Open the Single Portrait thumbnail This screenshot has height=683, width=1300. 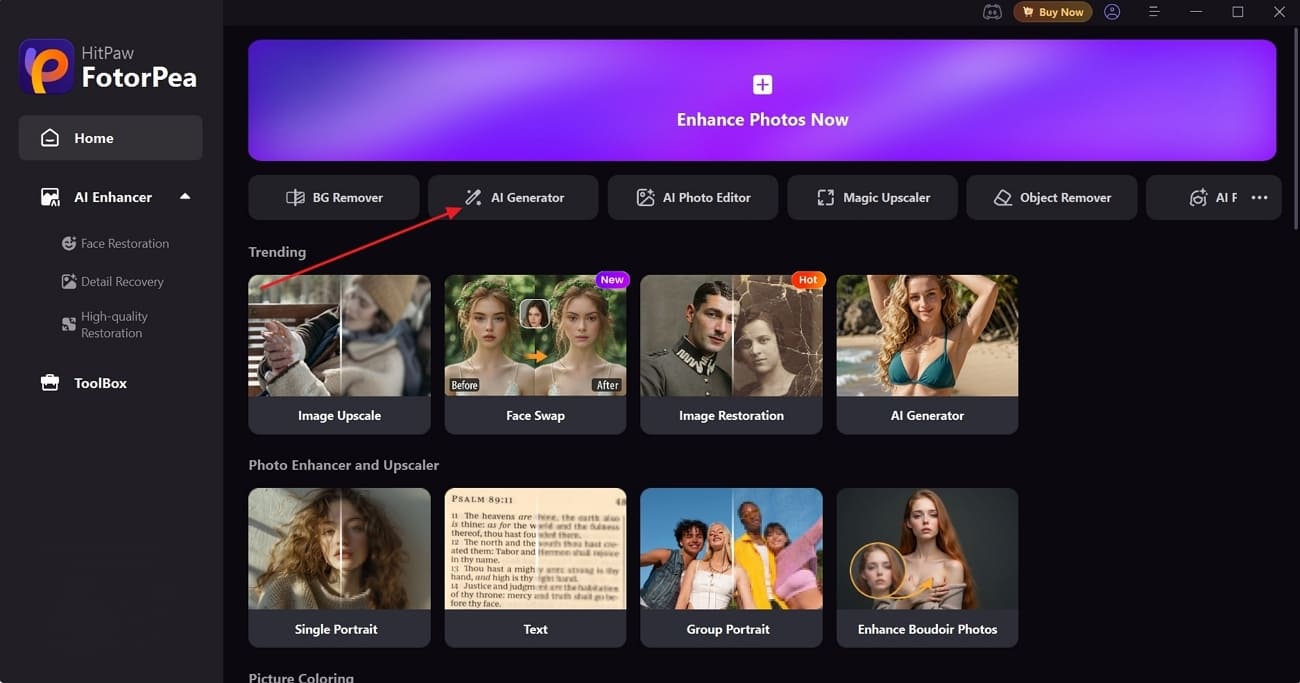pyautogui.click(x=340, y=549)
